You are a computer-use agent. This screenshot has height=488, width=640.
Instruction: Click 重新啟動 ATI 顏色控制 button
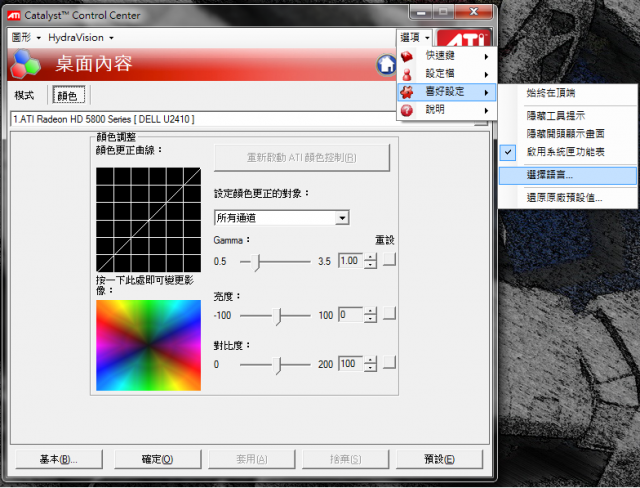click(302, 157)
